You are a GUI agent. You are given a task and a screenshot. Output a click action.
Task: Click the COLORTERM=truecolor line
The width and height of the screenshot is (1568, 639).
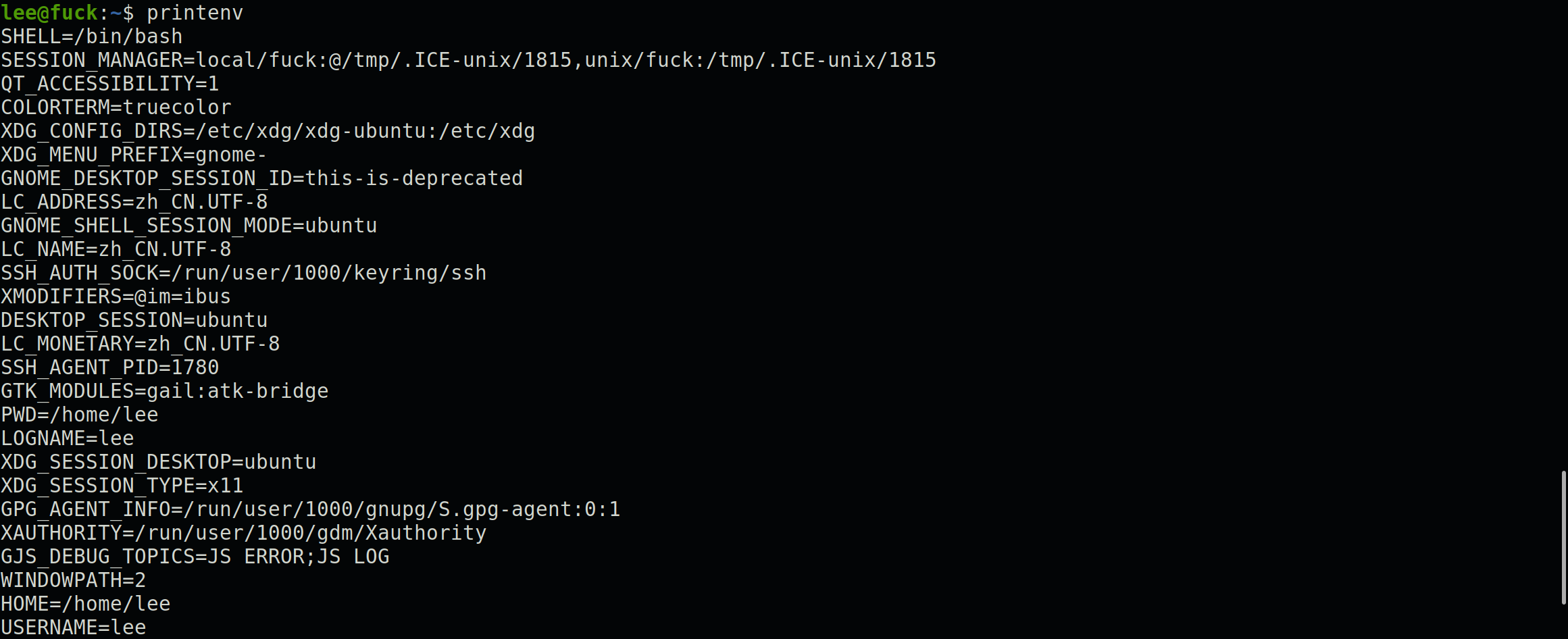point(116,107)
